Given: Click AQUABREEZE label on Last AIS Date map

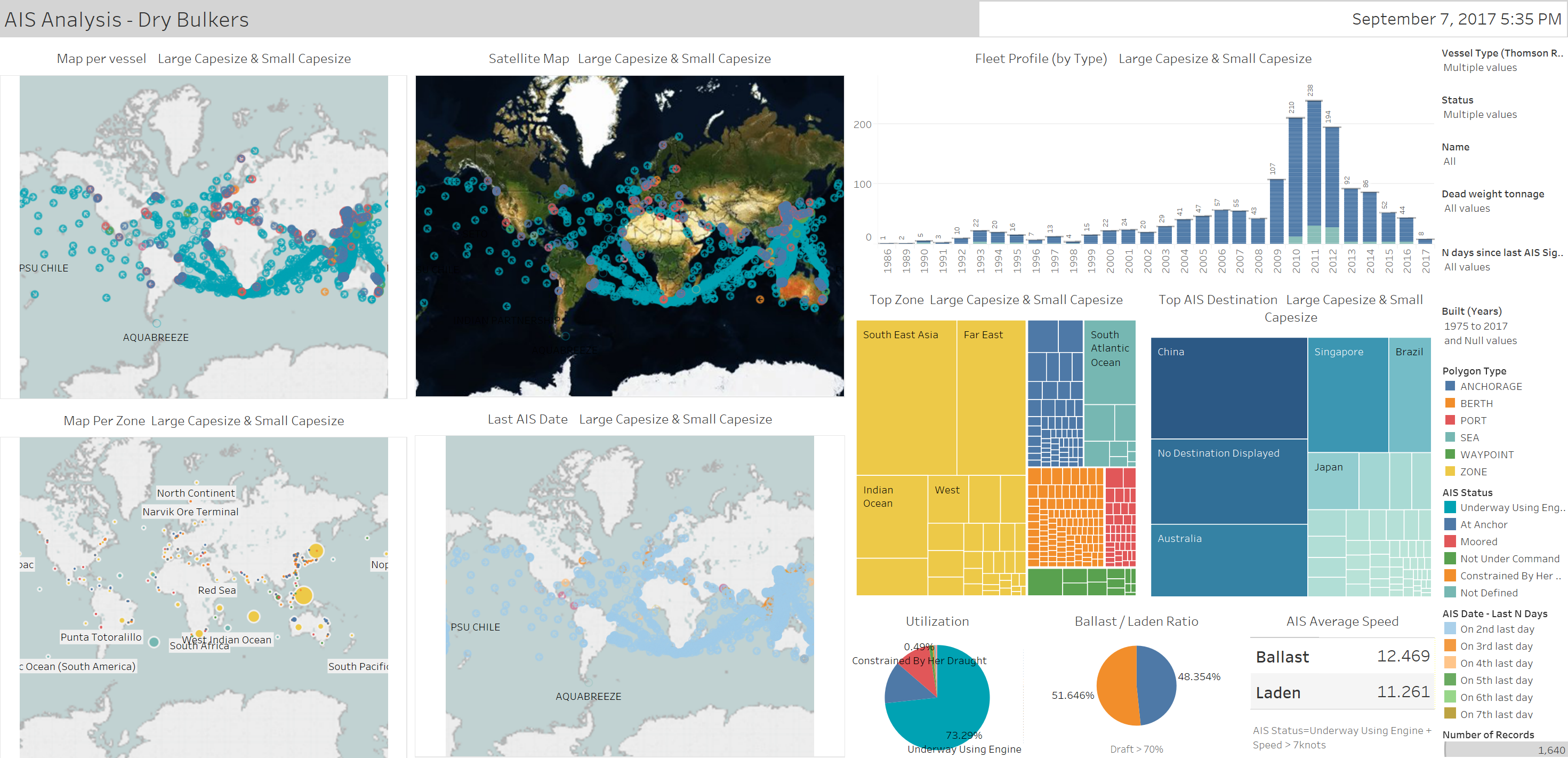Looking at the screenshot, I should coord(588,696).
